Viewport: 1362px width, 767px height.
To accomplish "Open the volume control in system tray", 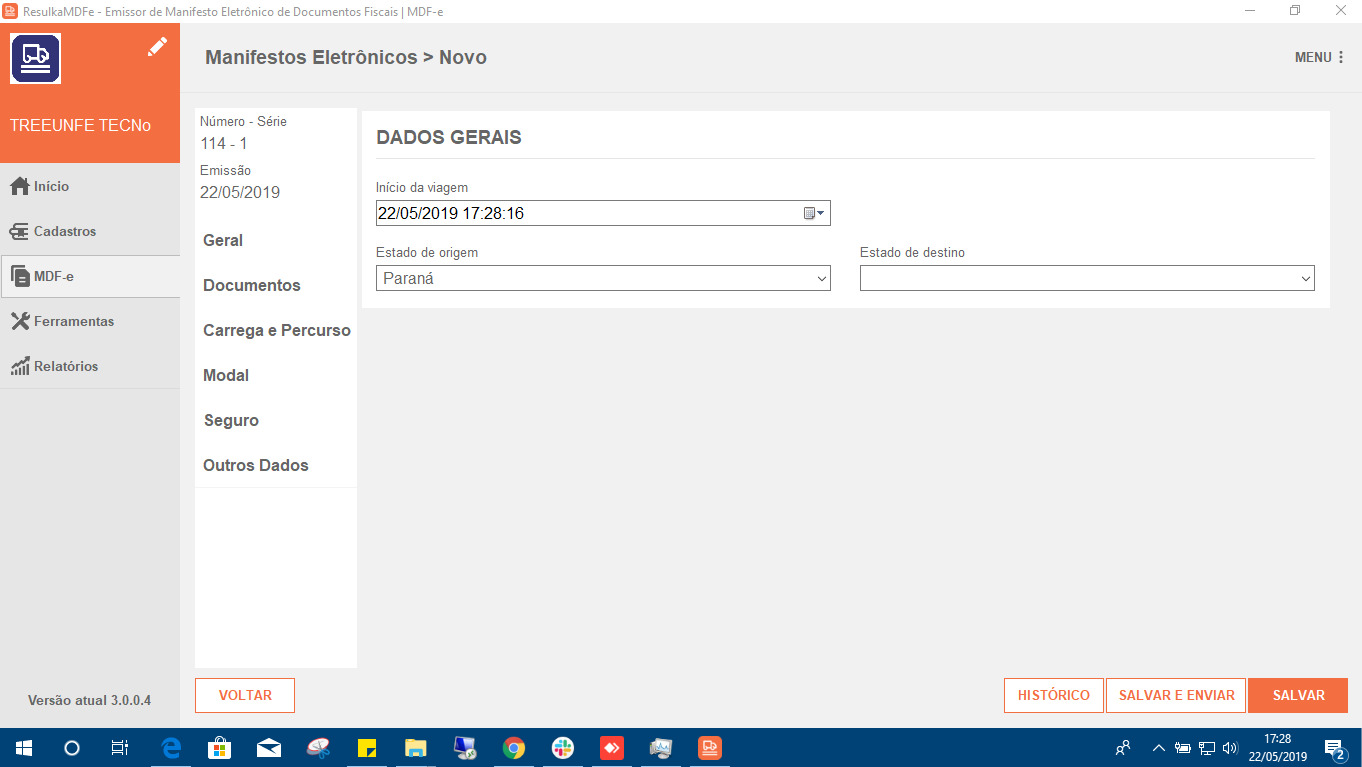I will [1230, 747].
